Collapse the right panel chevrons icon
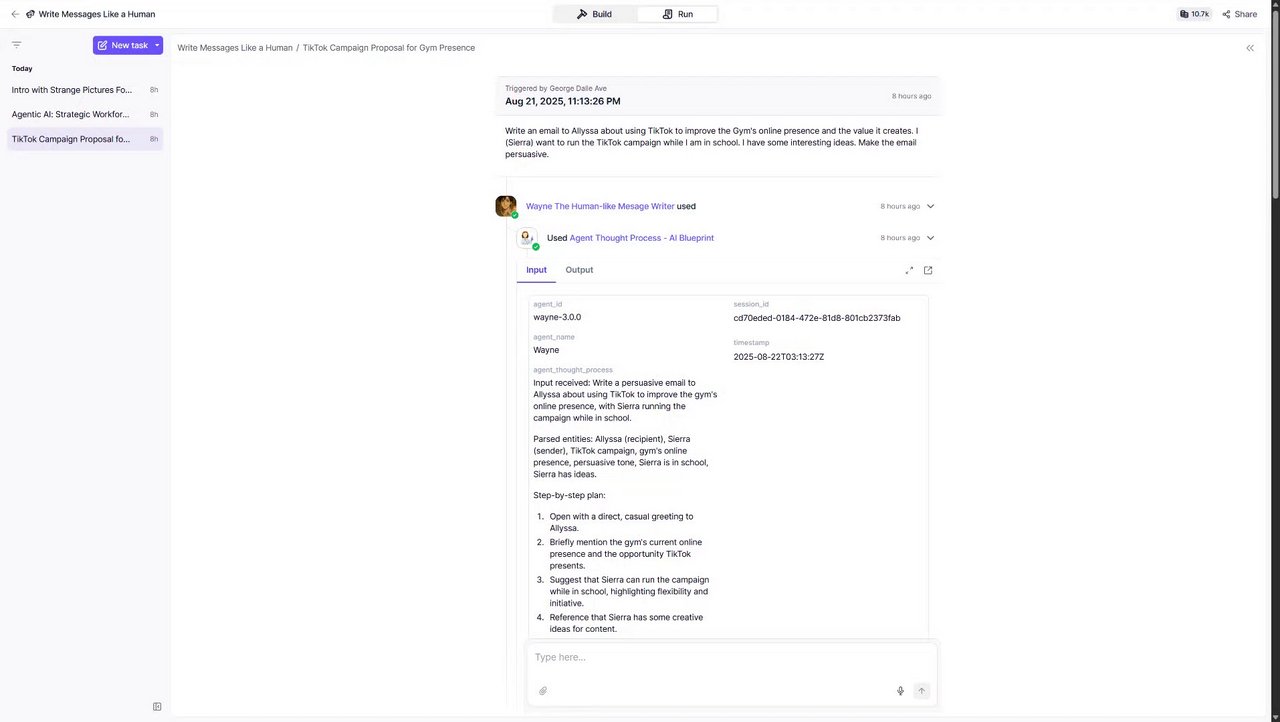The width and height of the screenshot is (1280, 722). (1250, 48)
